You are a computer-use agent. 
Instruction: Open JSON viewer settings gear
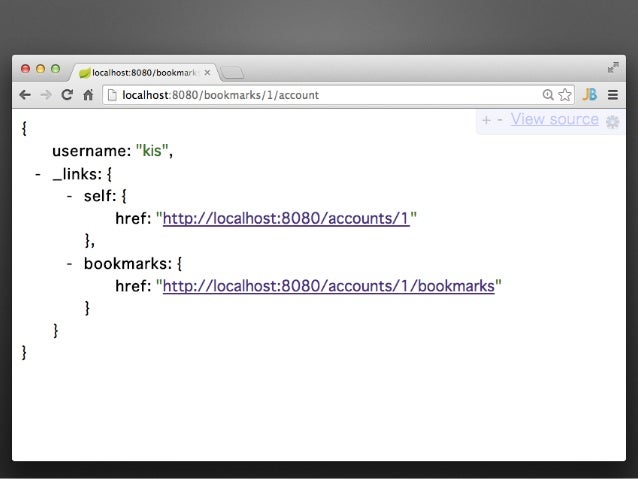(x=612, y=121)
